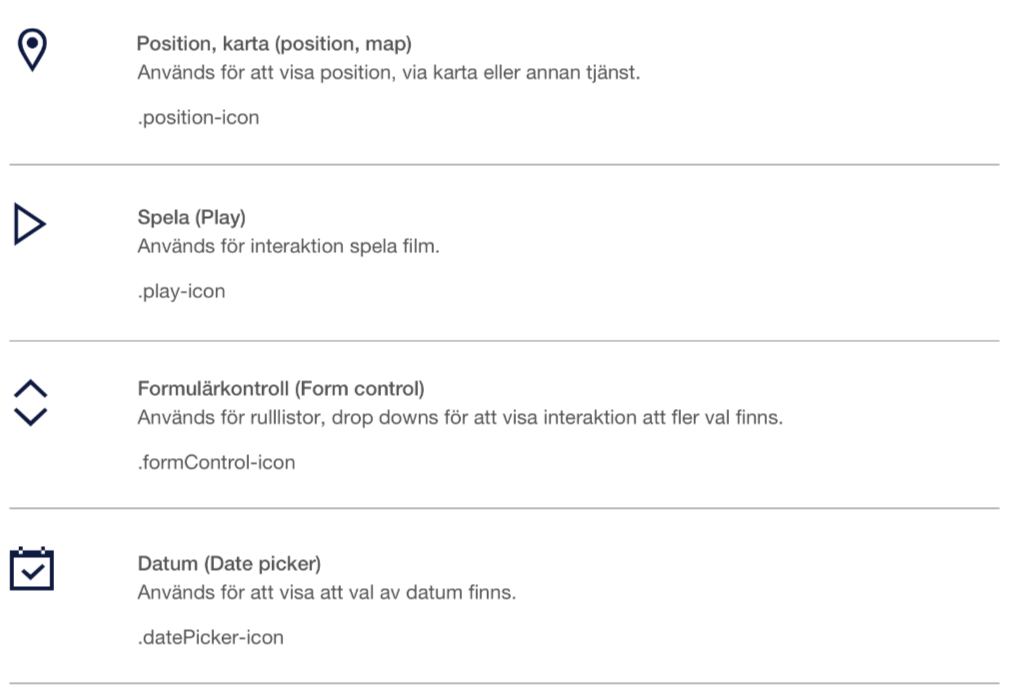Click the .play-icon class name text

click(182, 291)
